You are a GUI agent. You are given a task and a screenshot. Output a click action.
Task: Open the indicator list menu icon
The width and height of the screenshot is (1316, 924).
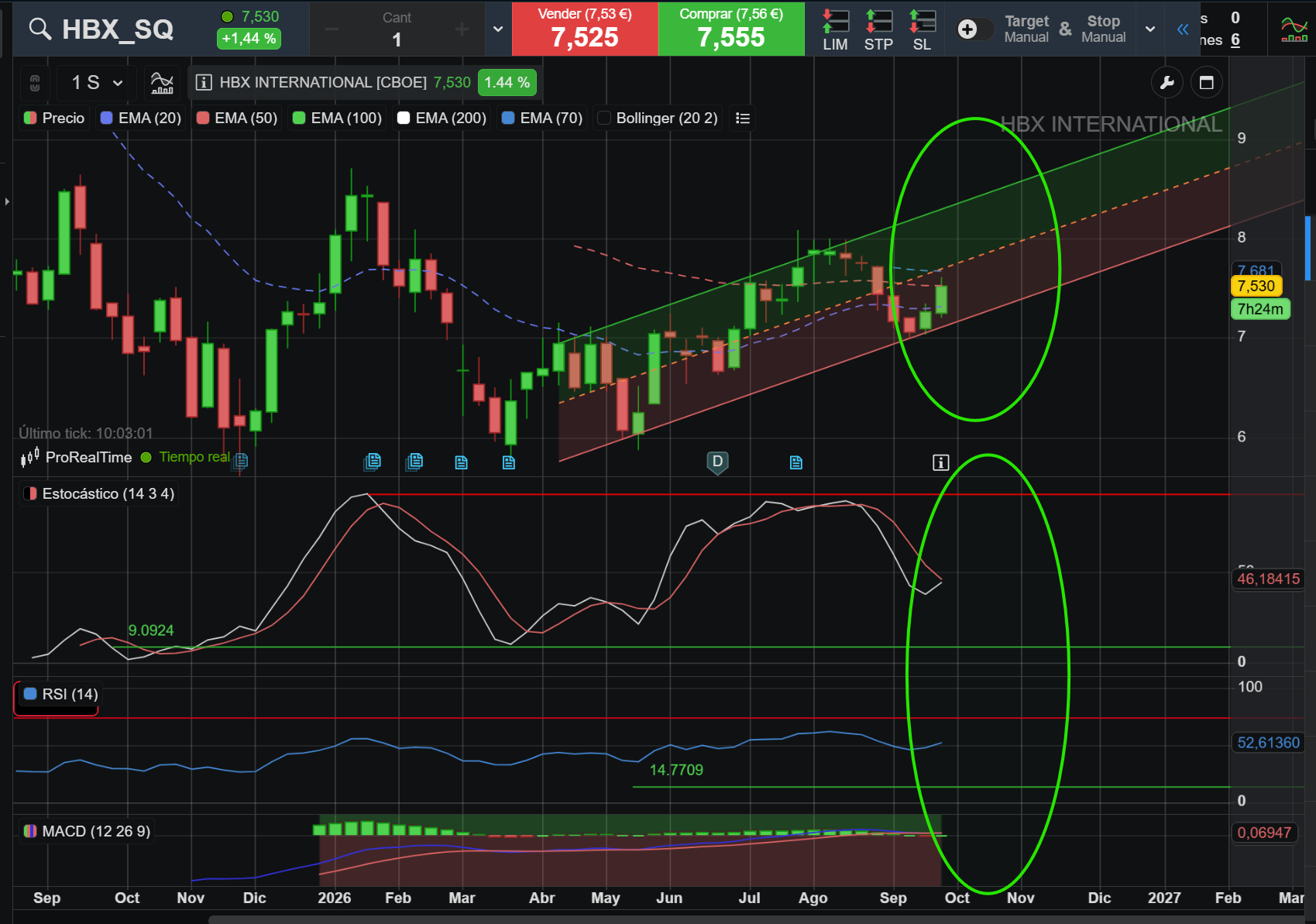click(x=743, y=118)
